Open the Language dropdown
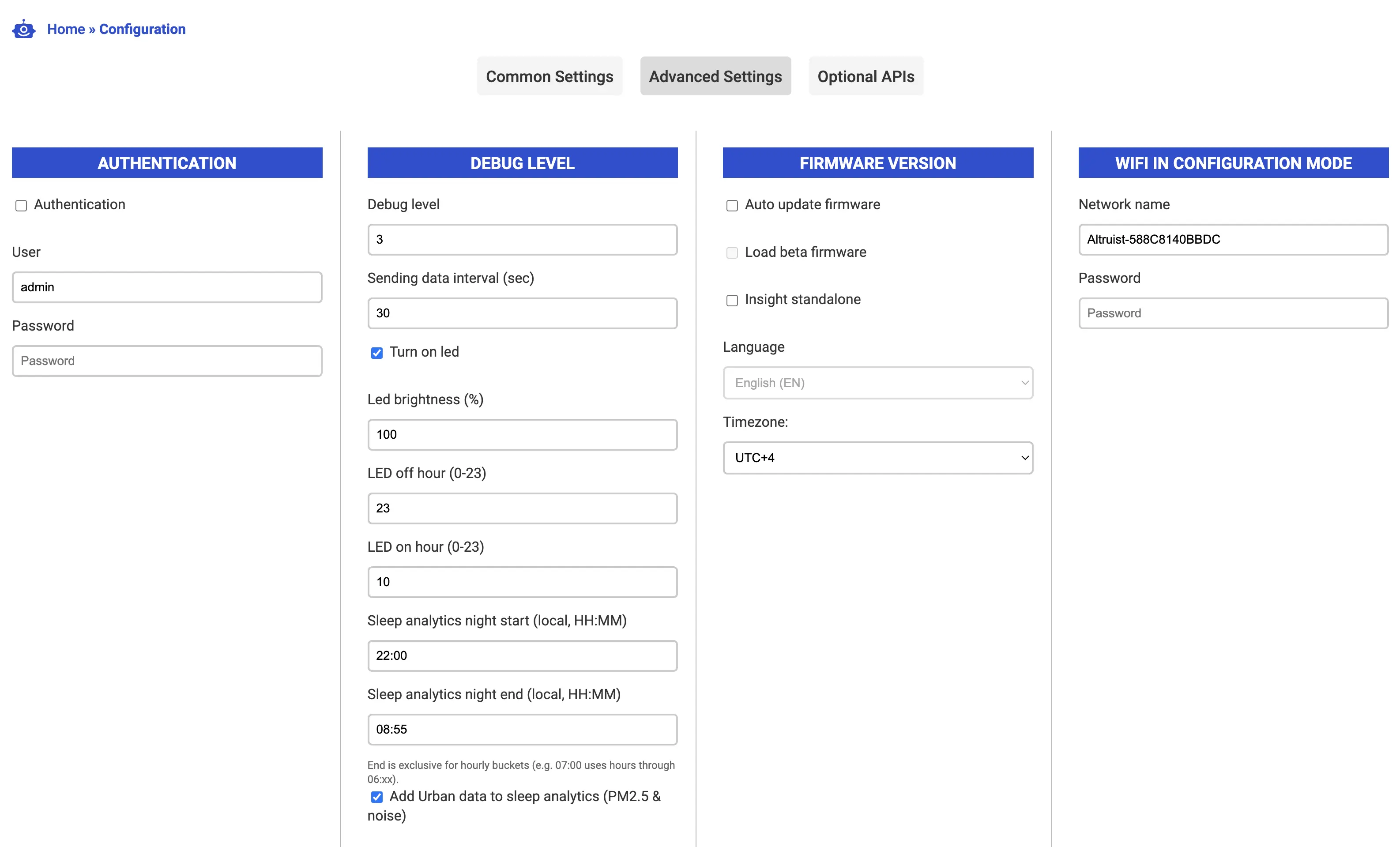 coord(878,383)
